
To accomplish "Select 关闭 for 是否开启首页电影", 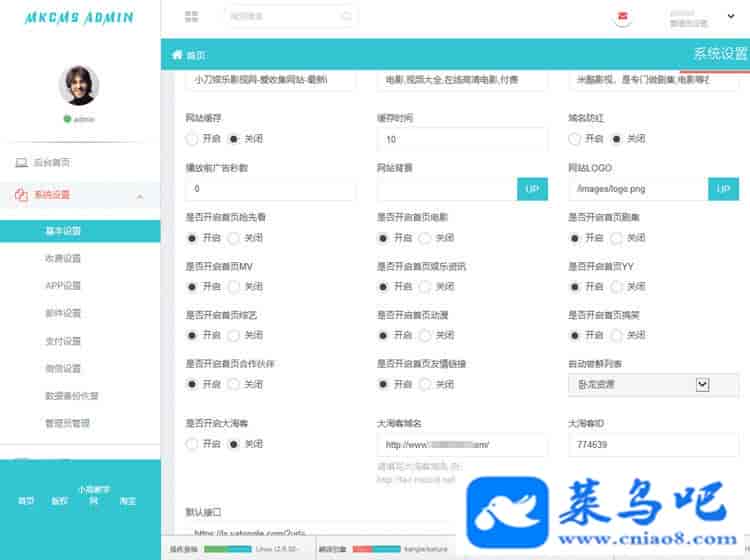I will tap(425, 238).
